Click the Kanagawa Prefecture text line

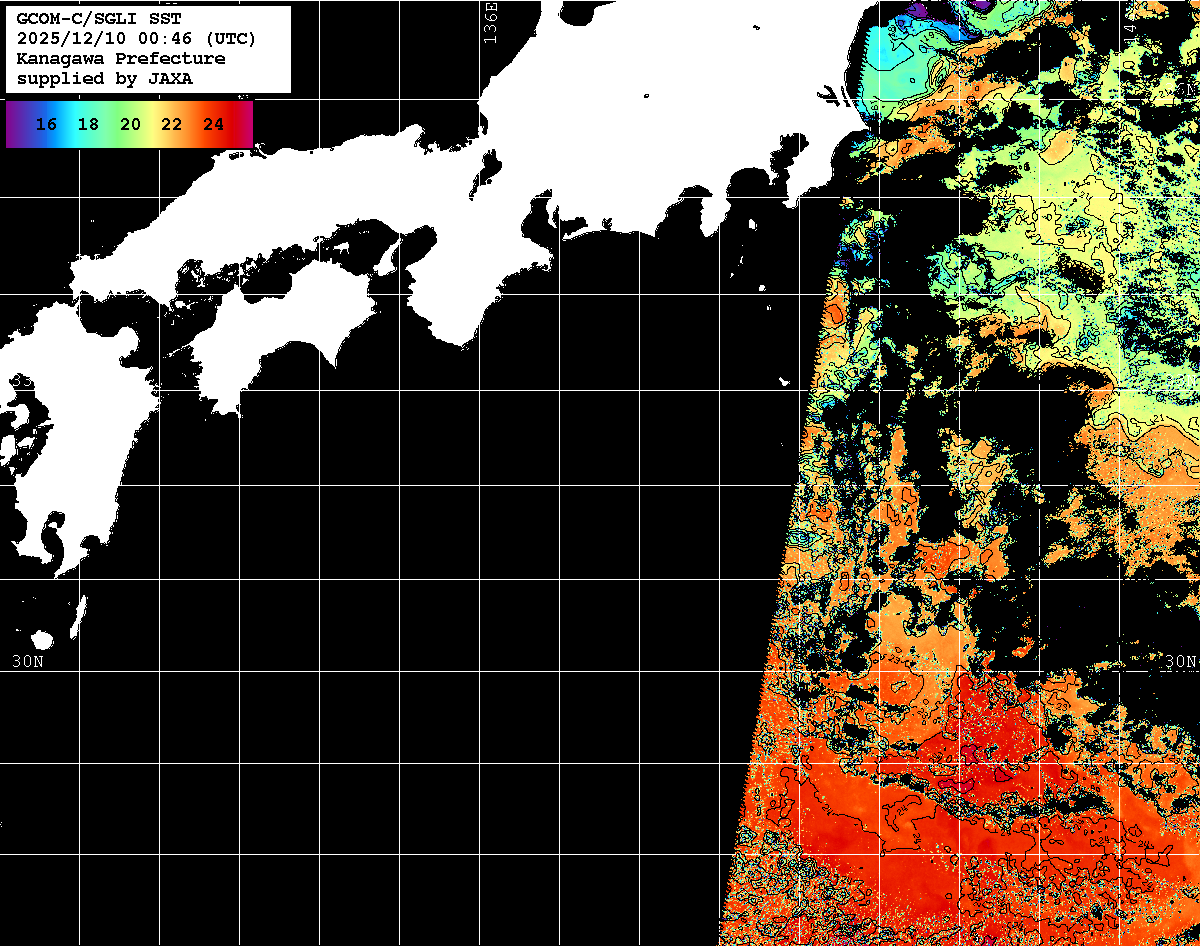120,59
